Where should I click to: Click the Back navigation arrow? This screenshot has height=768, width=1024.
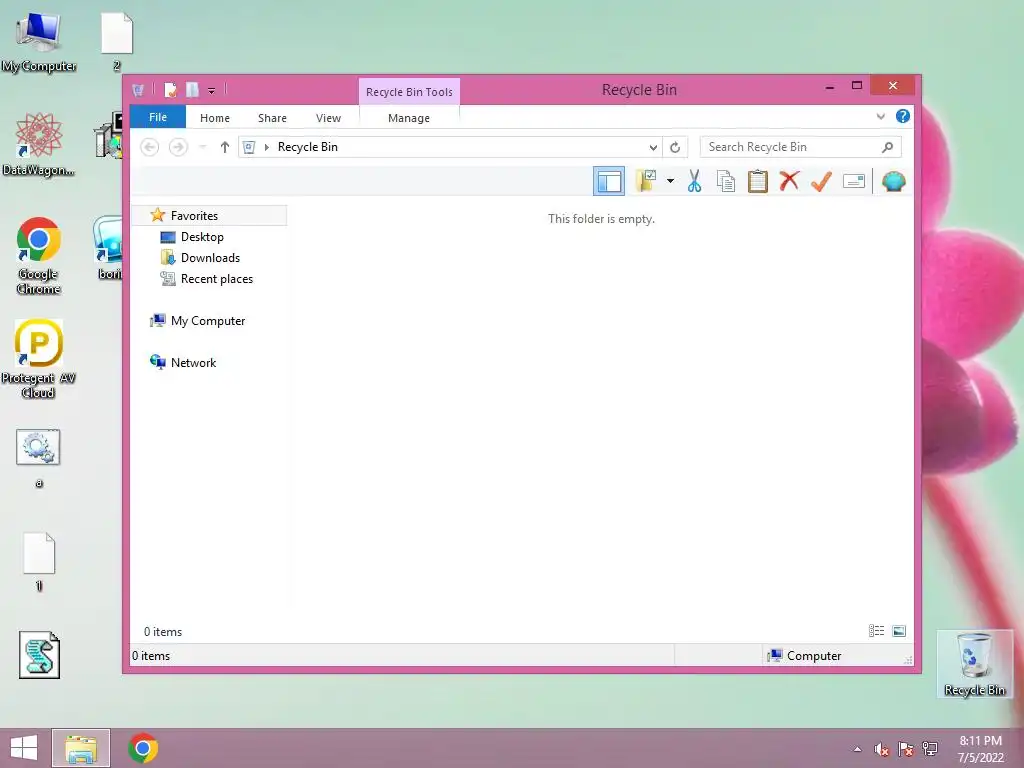point(150,147)
